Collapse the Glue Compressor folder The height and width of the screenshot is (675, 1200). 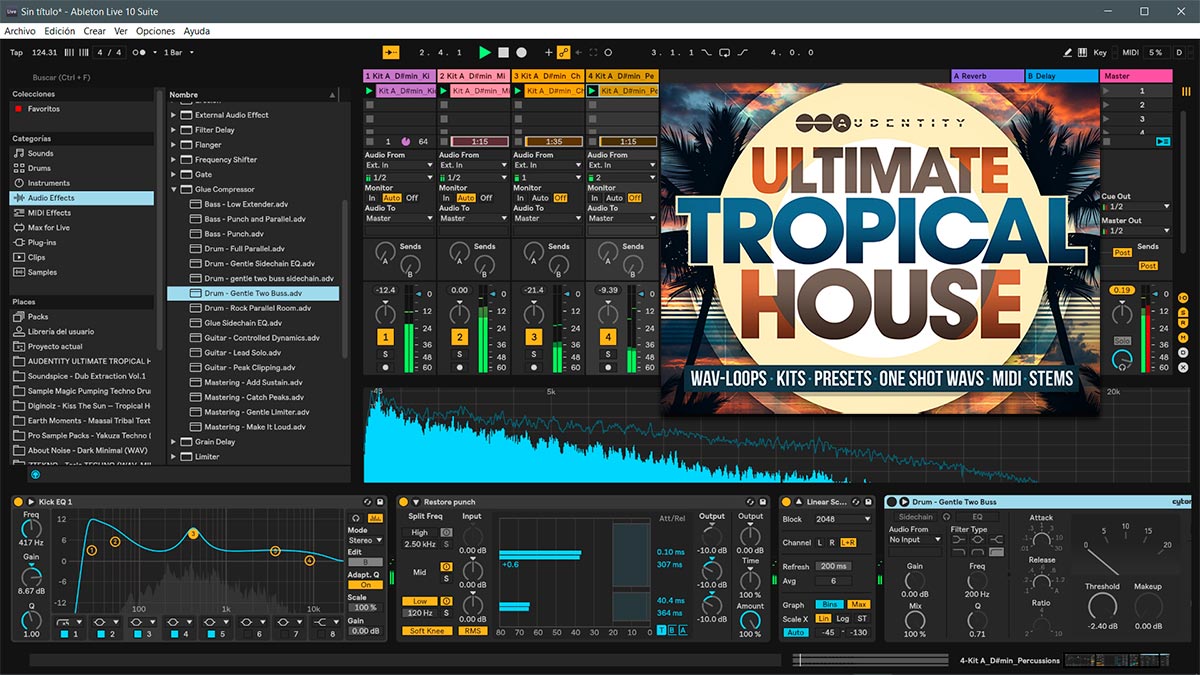click(174, 189)
